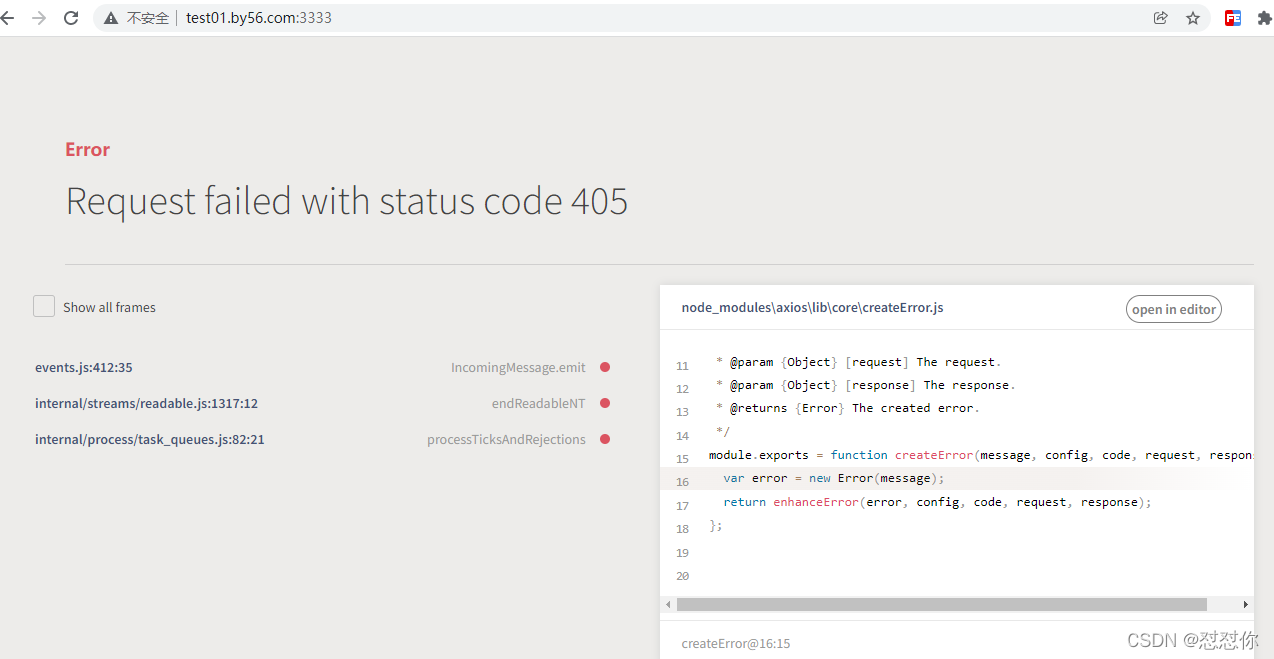
Task: Select the events.js:412:35 stack frame
Action: (84, 367)
